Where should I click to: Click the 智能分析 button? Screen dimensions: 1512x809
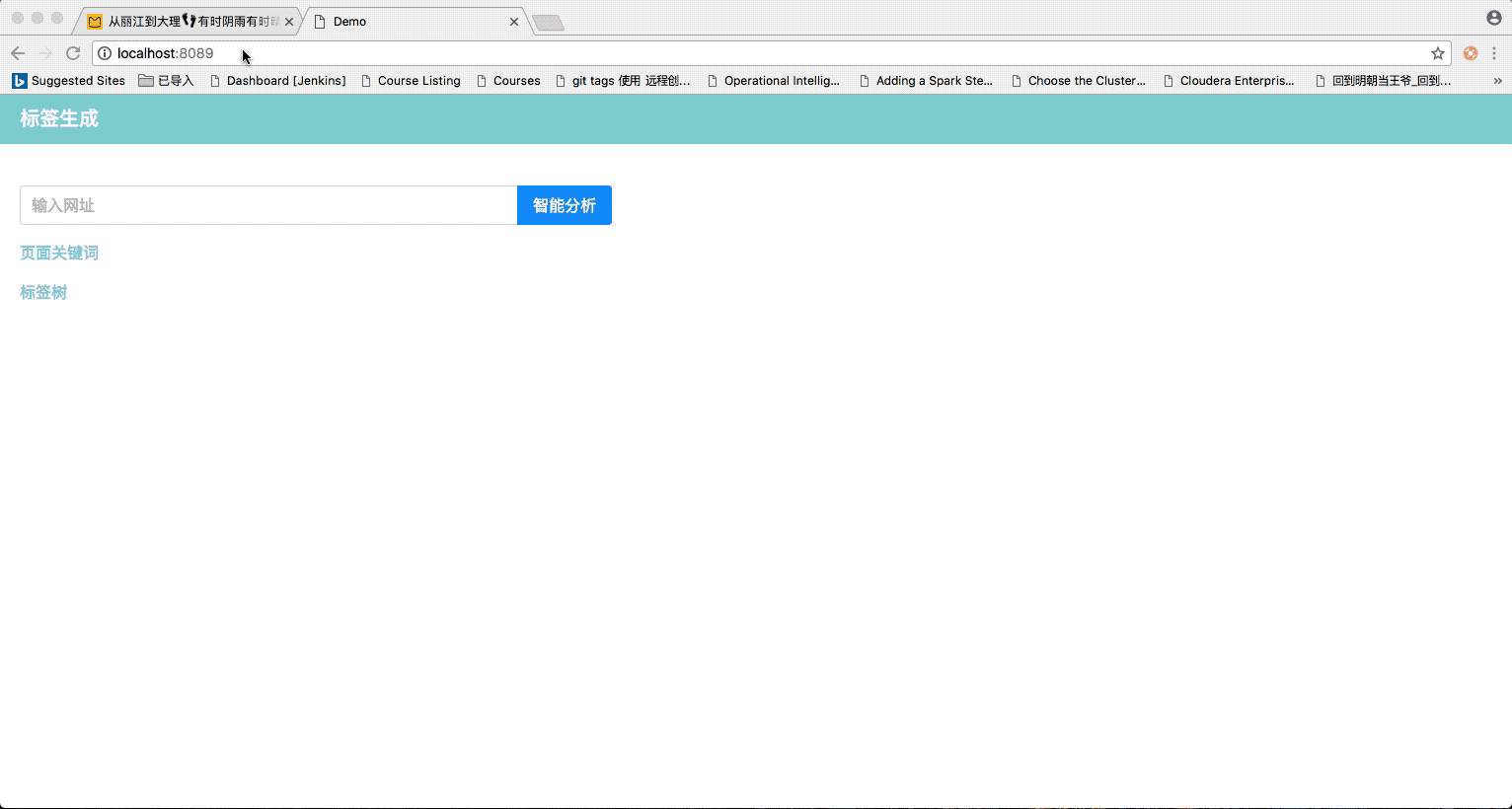coord(564,205)
